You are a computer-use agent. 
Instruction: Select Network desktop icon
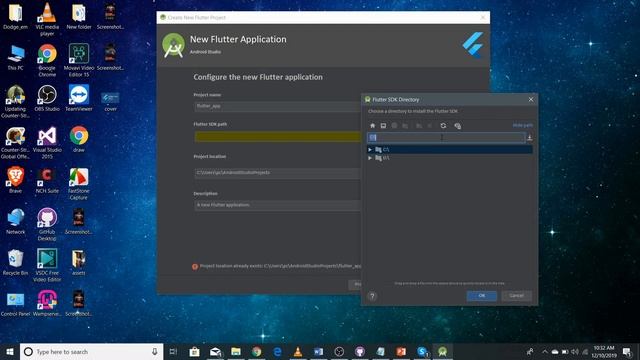pyautogui.click(x=16, y=221)
